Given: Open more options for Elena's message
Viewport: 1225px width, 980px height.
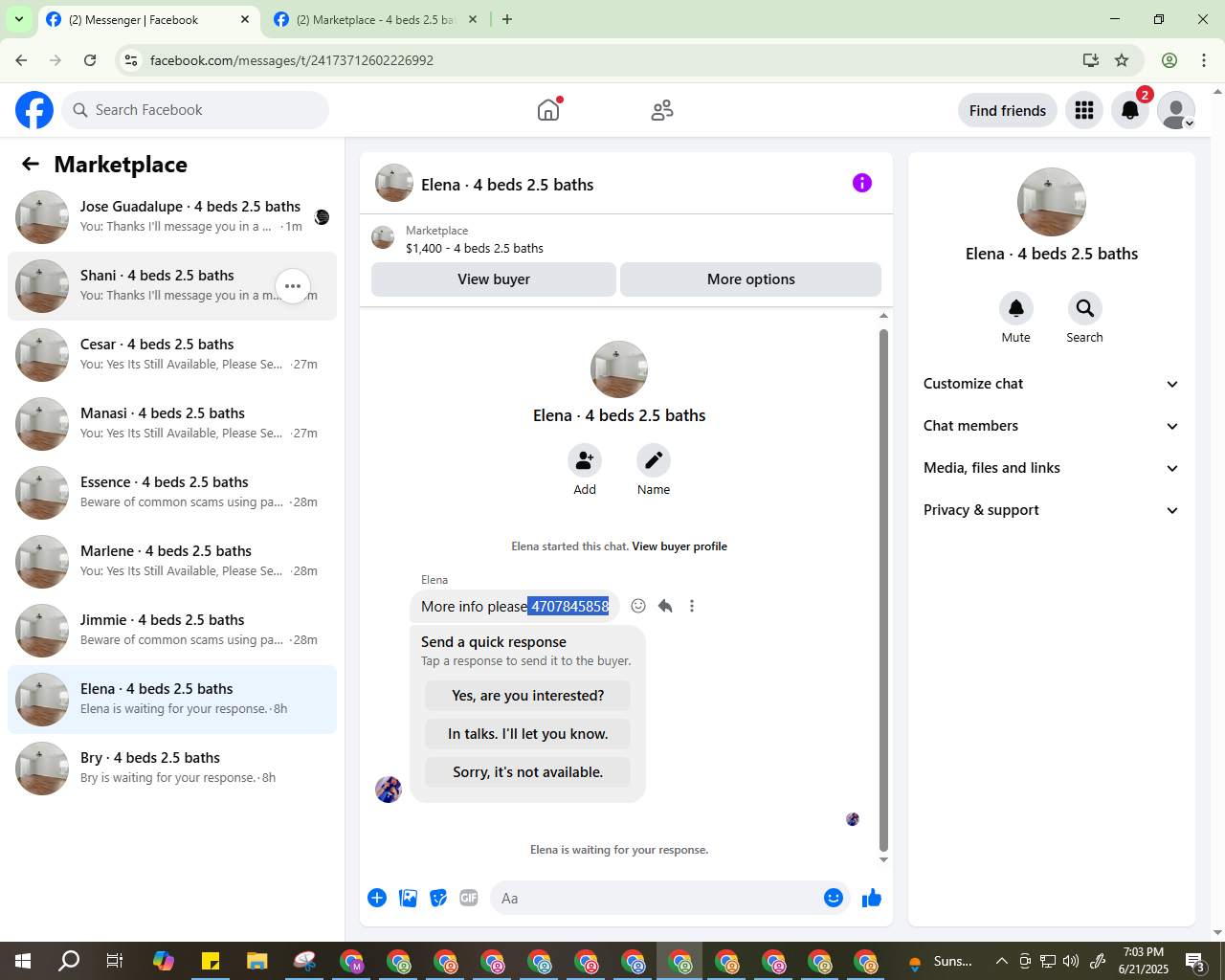Looking at the screenshot, I should pos(692,606).
